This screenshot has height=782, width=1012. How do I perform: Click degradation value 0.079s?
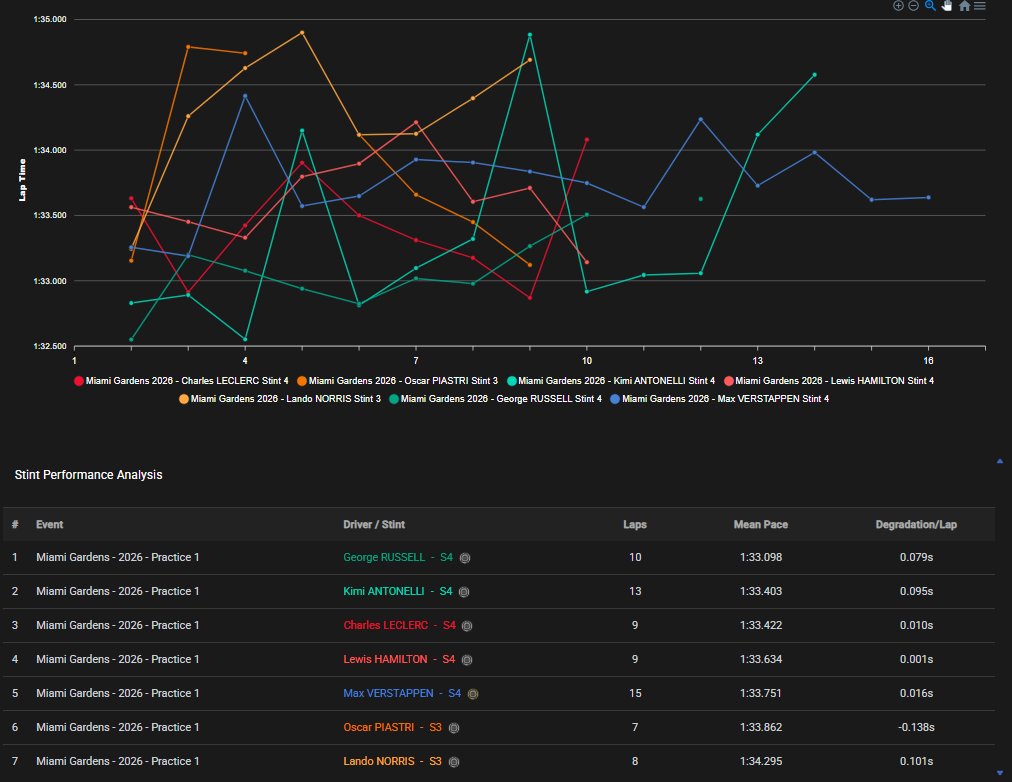click(916, 557)
